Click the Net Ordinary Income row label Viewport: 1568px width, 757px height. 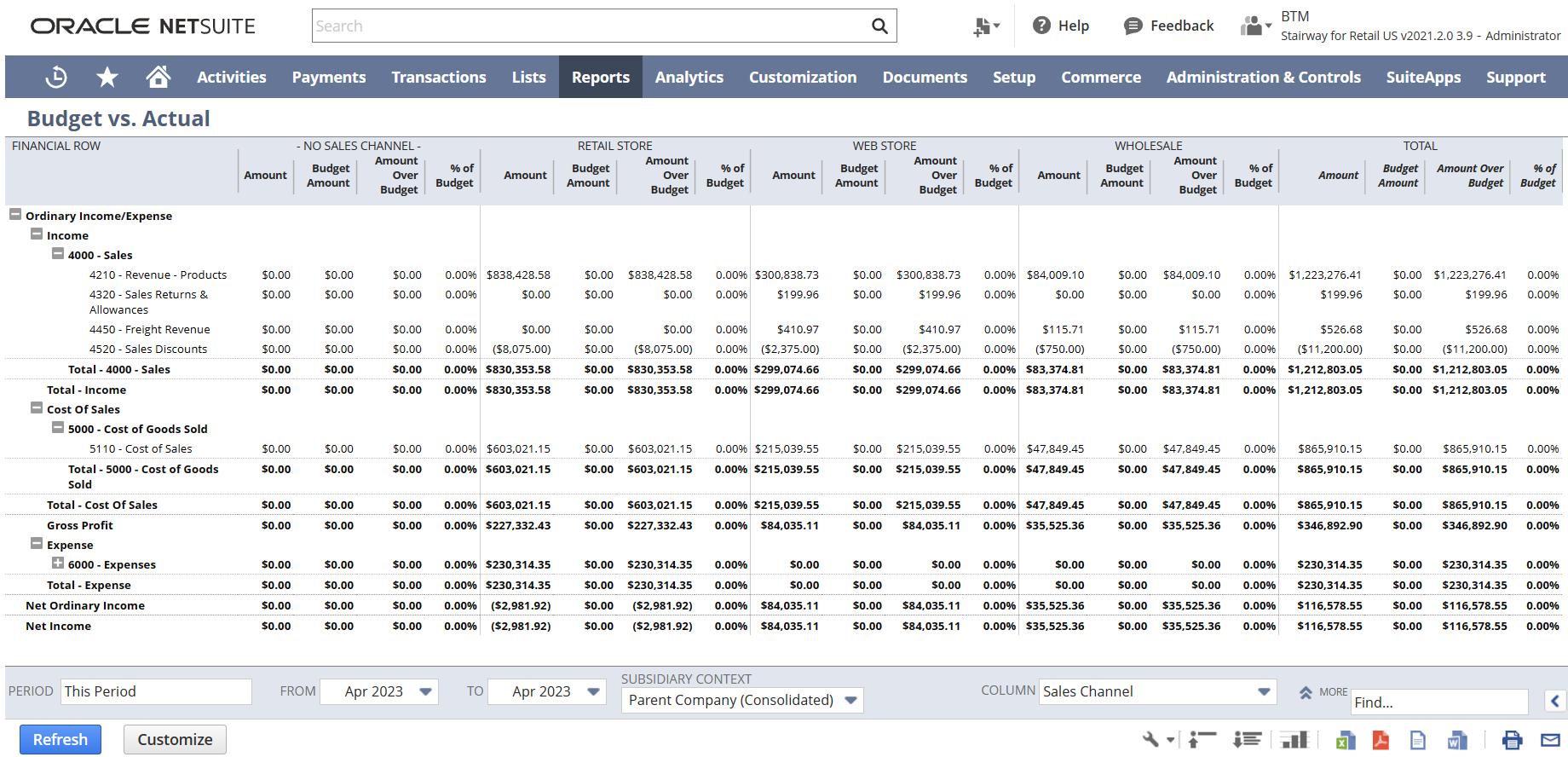coord(85,605)
